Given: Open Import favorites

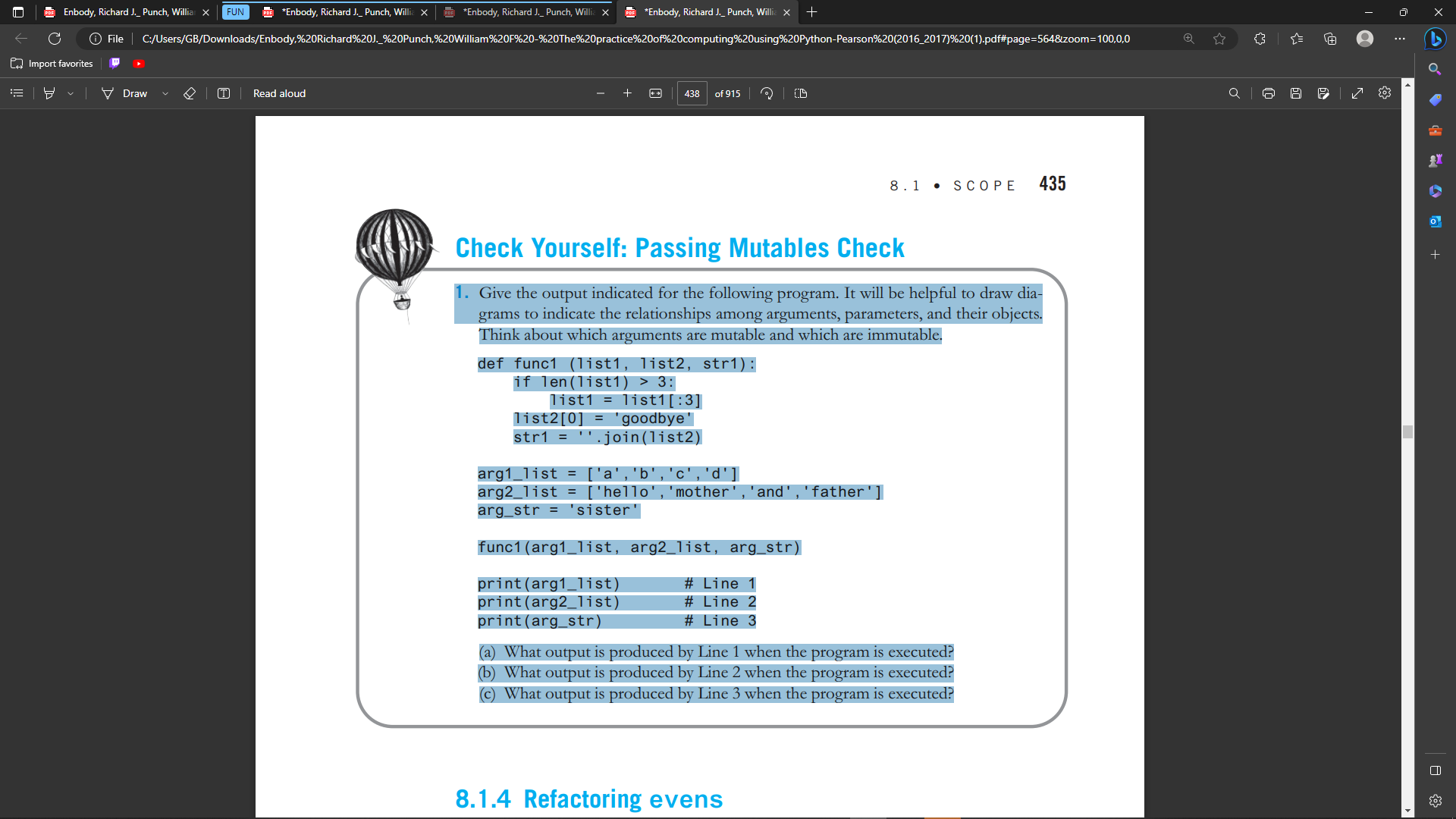Looking at the screenshot, I should (x=51, y=64).
